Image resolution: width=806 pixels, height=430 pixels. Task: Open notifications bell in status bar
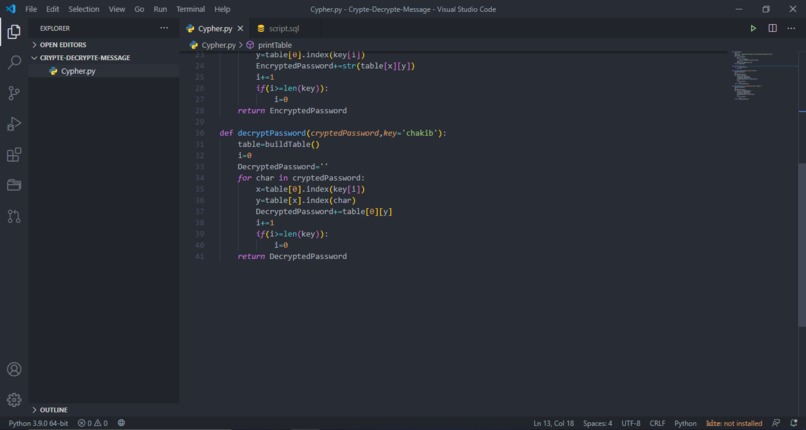(x=794, y=423)
